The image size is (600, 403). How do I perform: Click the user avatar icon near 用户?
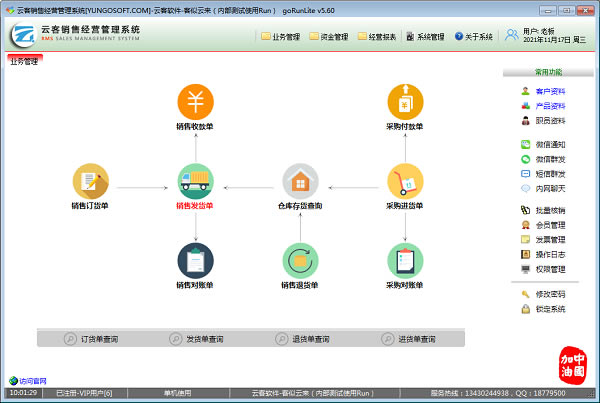tap(512, 35)
